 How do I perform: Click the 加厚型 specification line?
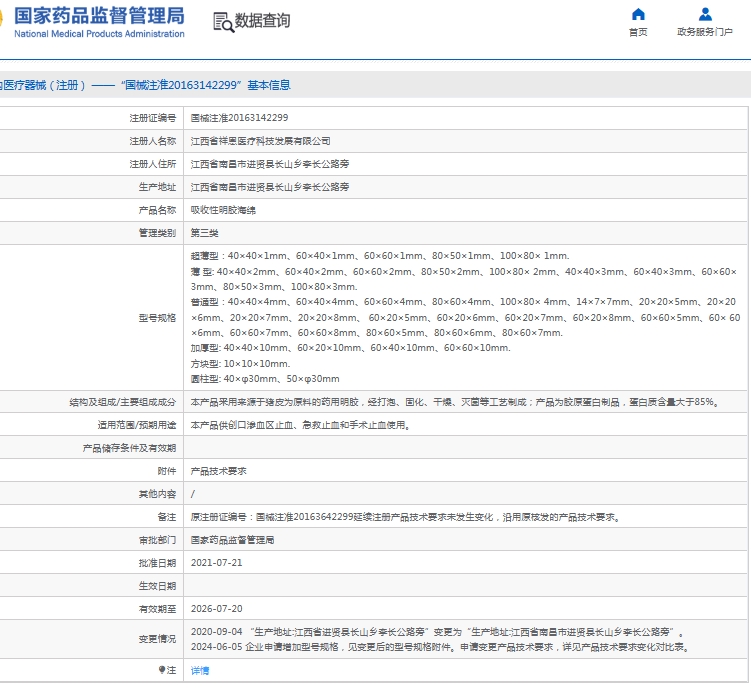(351, 348)
